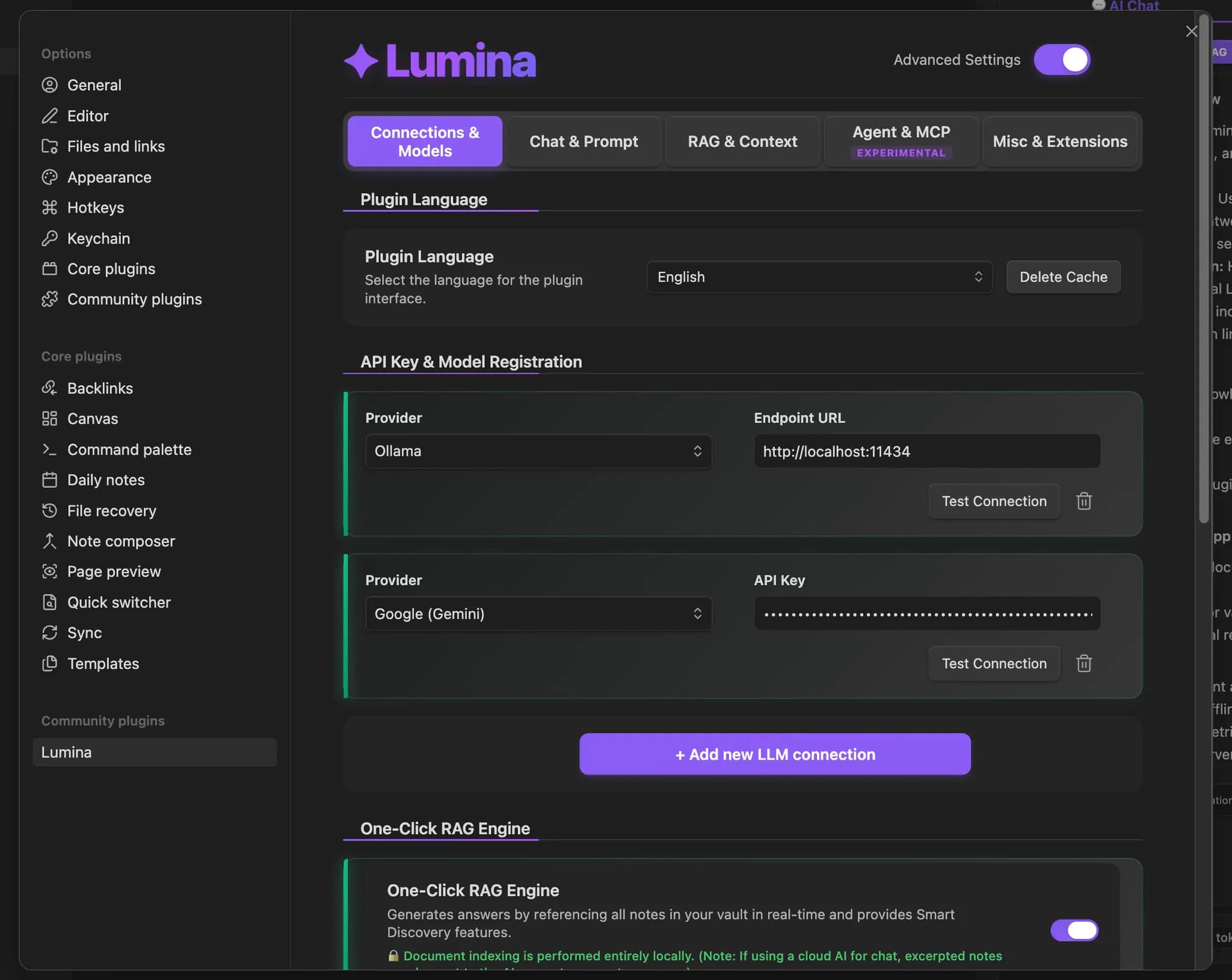Delete the Google Gemini connection with trash icon
Screen dimensions: 1232x980
point(1084,664)
